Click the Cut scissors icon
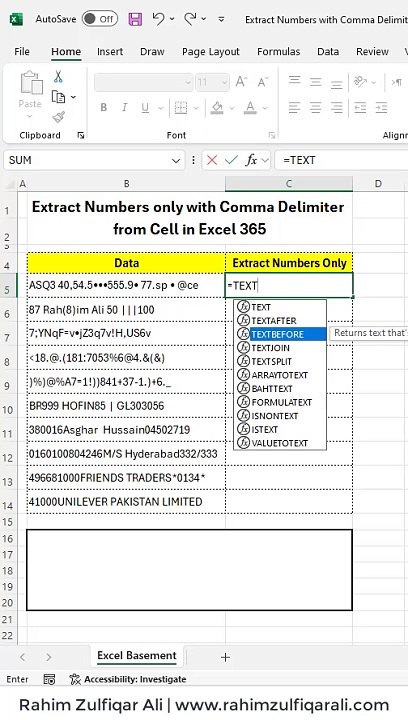Viewport: 408px width, 720px height. (x=58, y=77)
